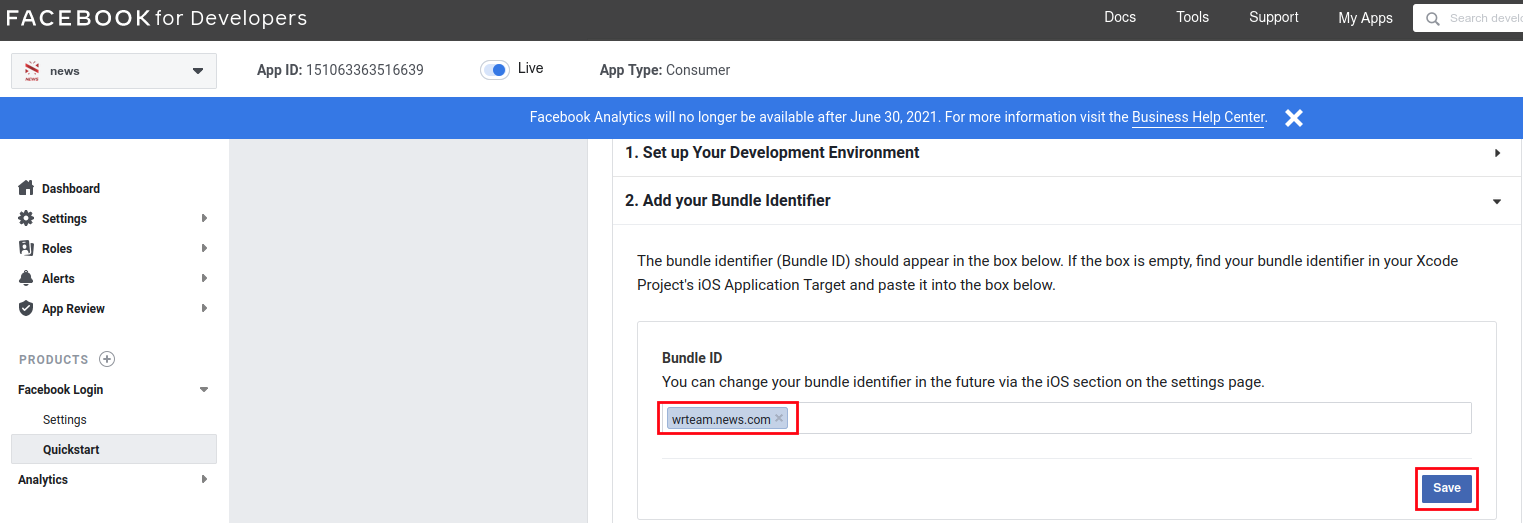Save the Bundle ID
This screenshot has width=1523, height=523.
[x=1446, y=488]
